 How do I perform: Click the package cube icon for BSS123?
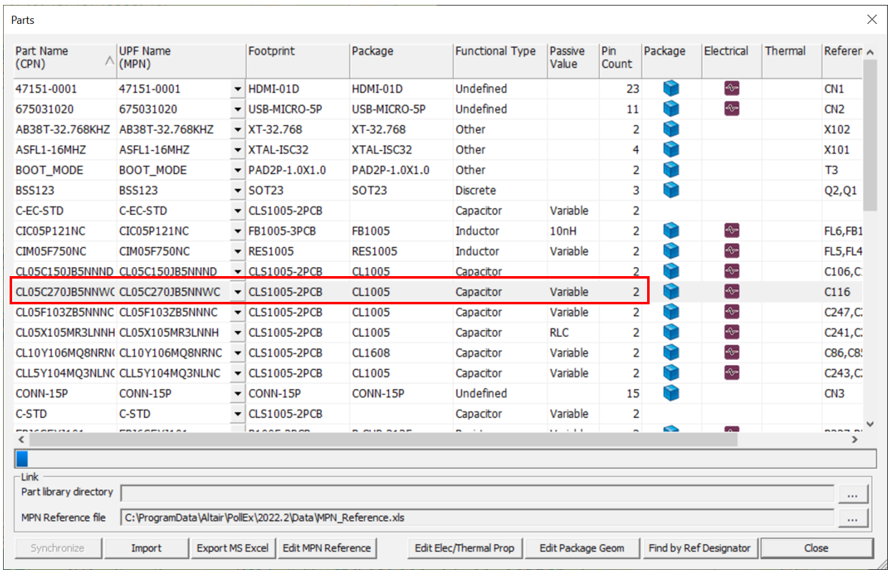click(x=671, y=190)
